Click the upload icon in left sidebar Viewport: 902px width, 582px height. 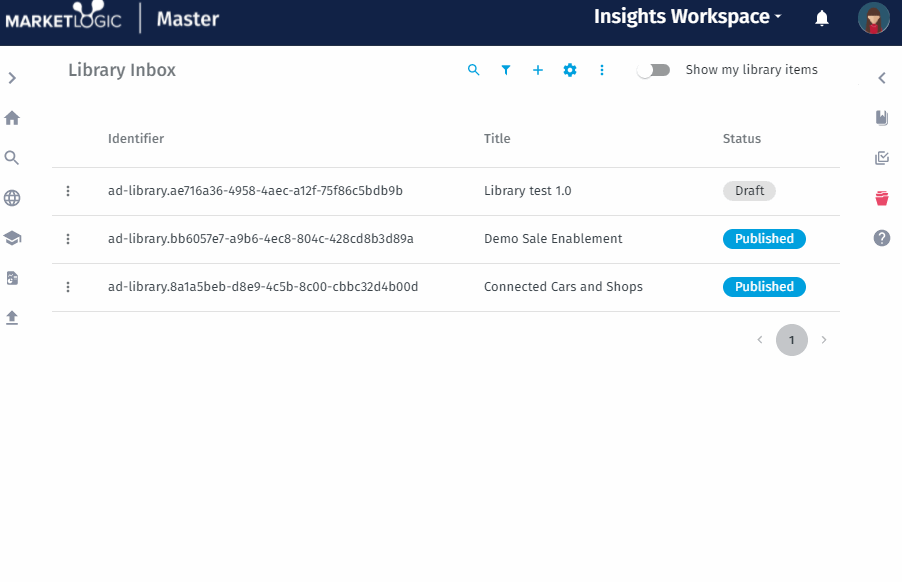tap(12, 318)
